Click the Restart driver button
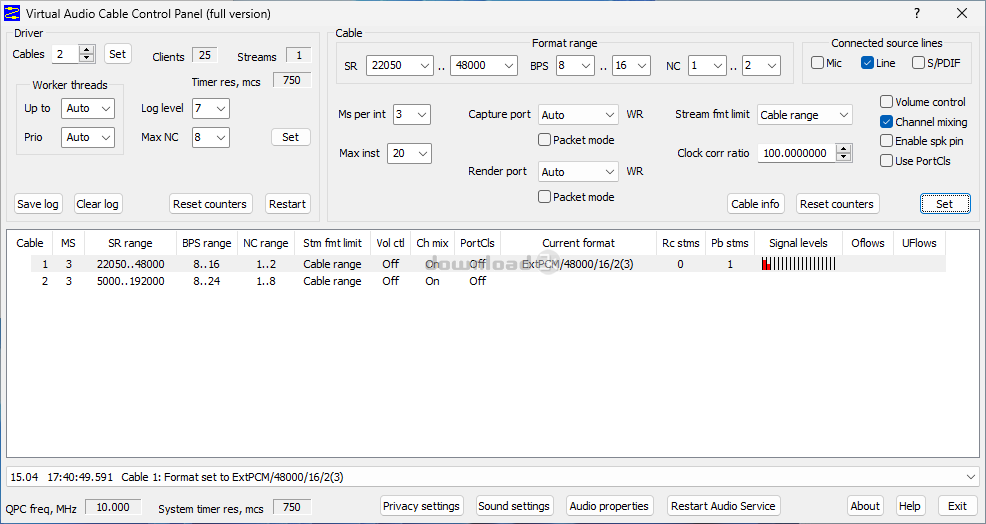The width and height of the screenshot is (986, 524). click(x=287, y=204)
